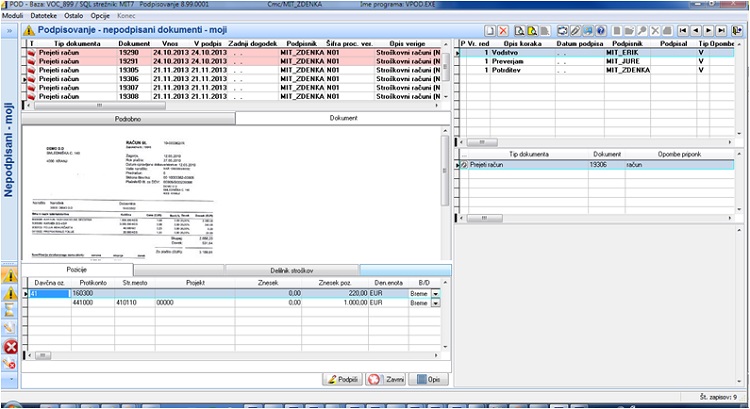The height and width of the screenshot is (409, 750).
Task: Switch to the Podrobno tab
Action: point(128,119)
